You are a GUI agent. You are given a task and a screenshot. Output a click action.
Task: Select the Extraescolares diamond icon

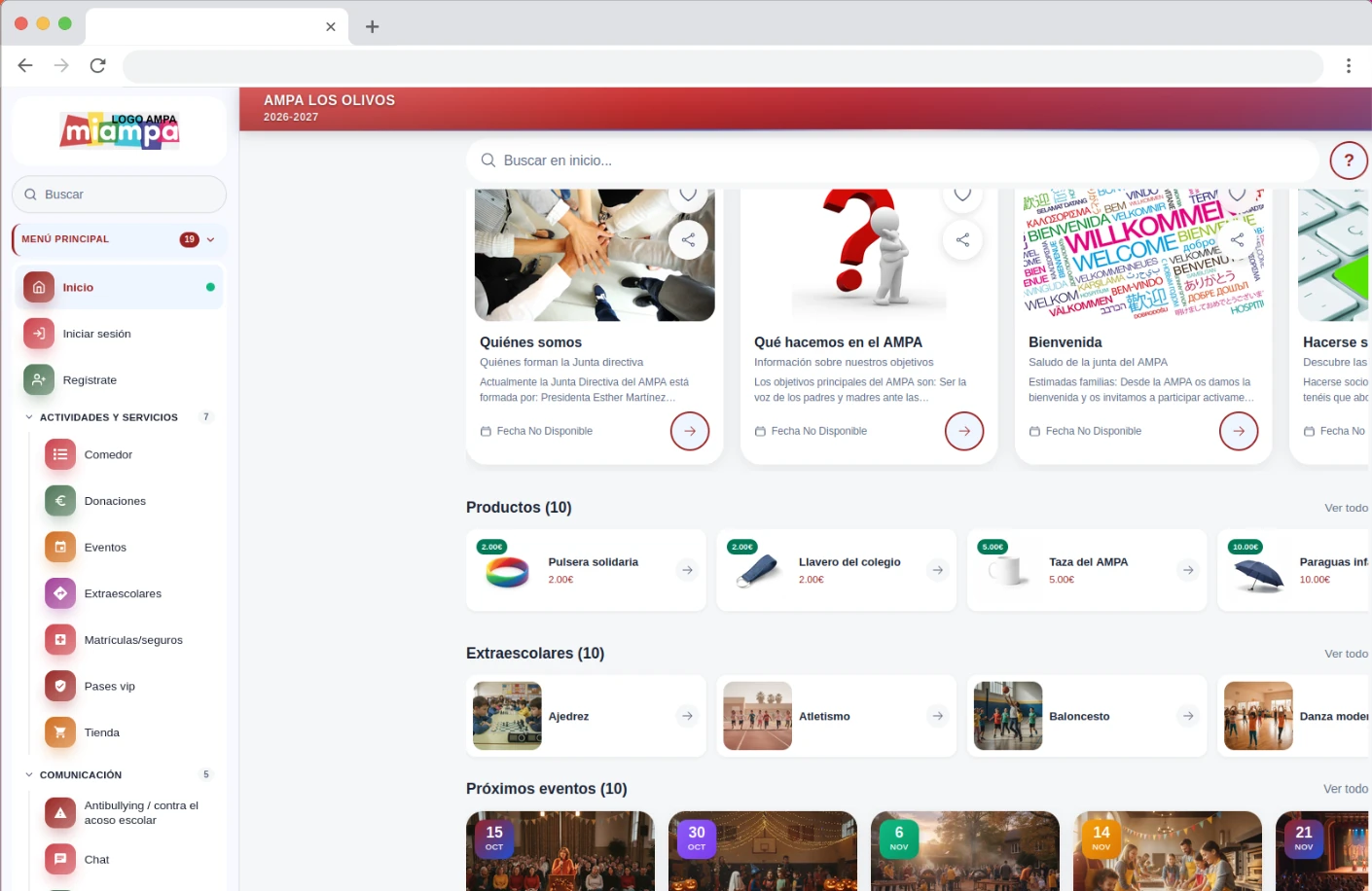[60, 593]
